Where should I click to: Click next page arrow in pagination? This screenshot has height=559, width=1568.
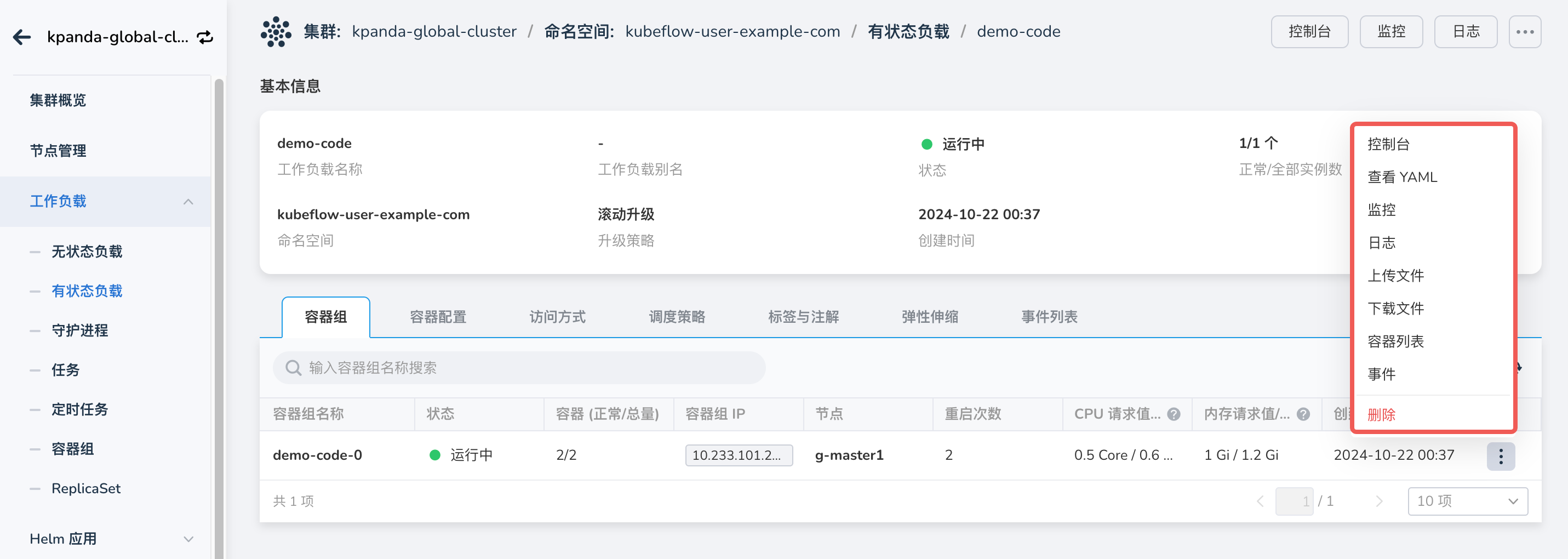click(1380, 500)
